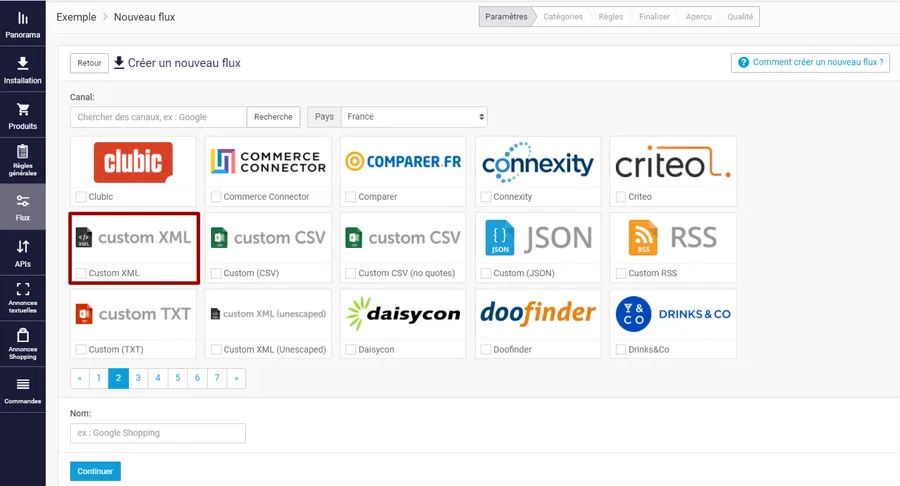Open the Panorama sidebar section
The width and height of the screenshot is (900, 486).
click(x=22, y=24)
